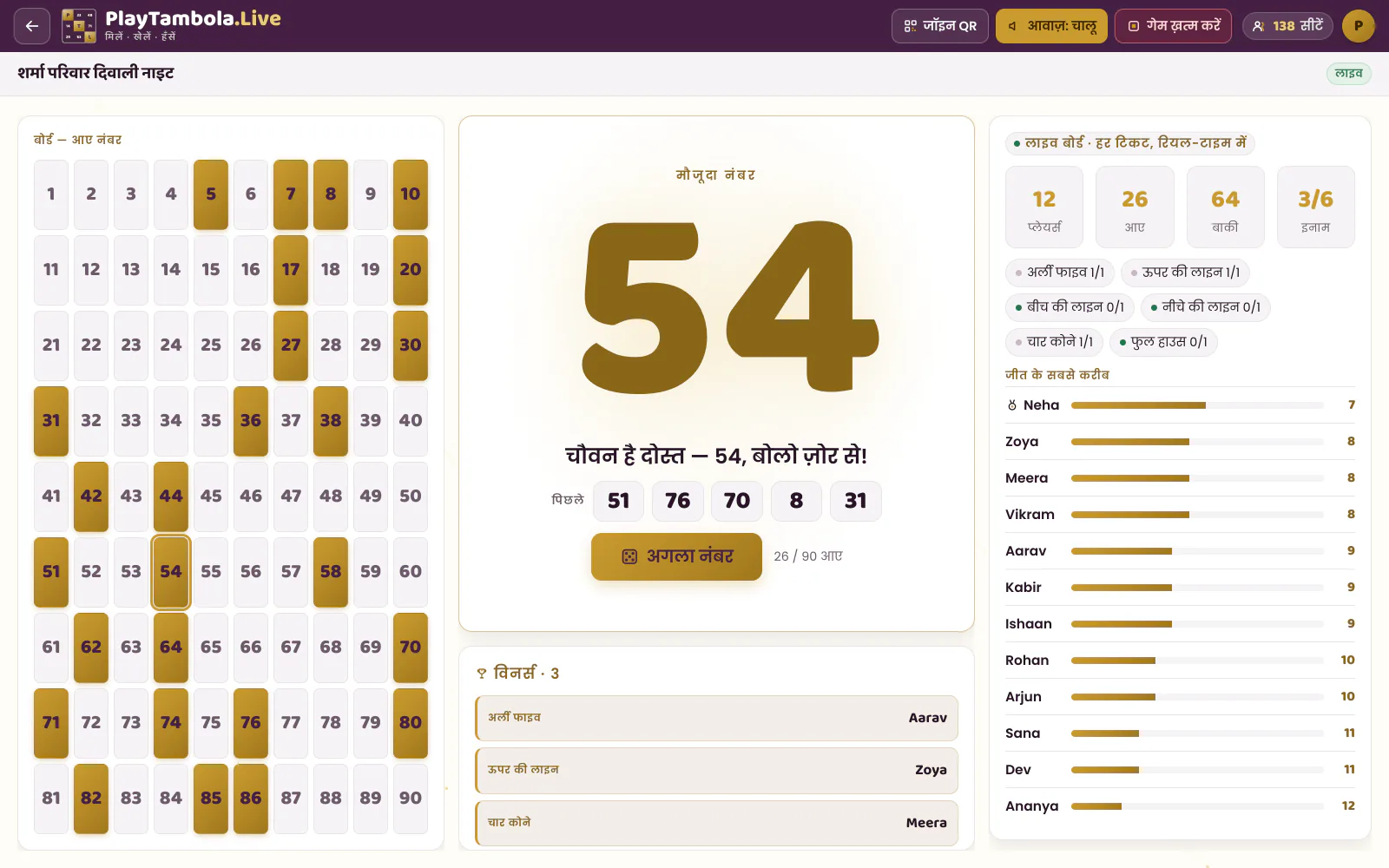Select previous number chip 76

pos(677,501)
